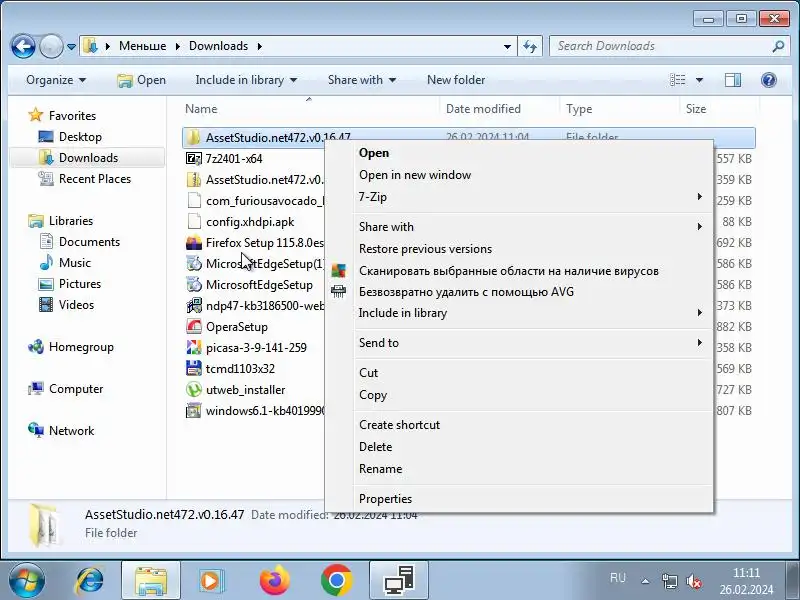The width and height of the screenshot is (800, 600).
Task: Open the Organize menu
Action: coord(56,80)
